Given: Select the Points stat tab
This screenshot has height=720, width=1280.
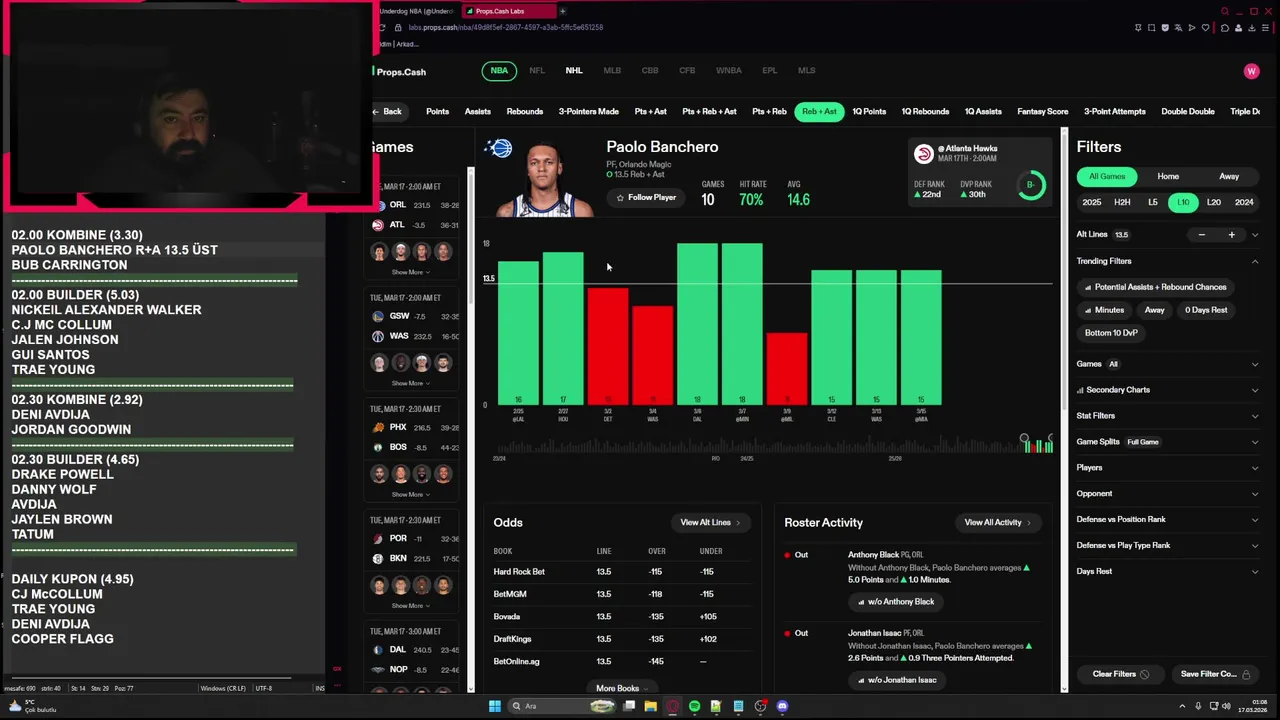Looking at the screenshot, I should point(437,112).
